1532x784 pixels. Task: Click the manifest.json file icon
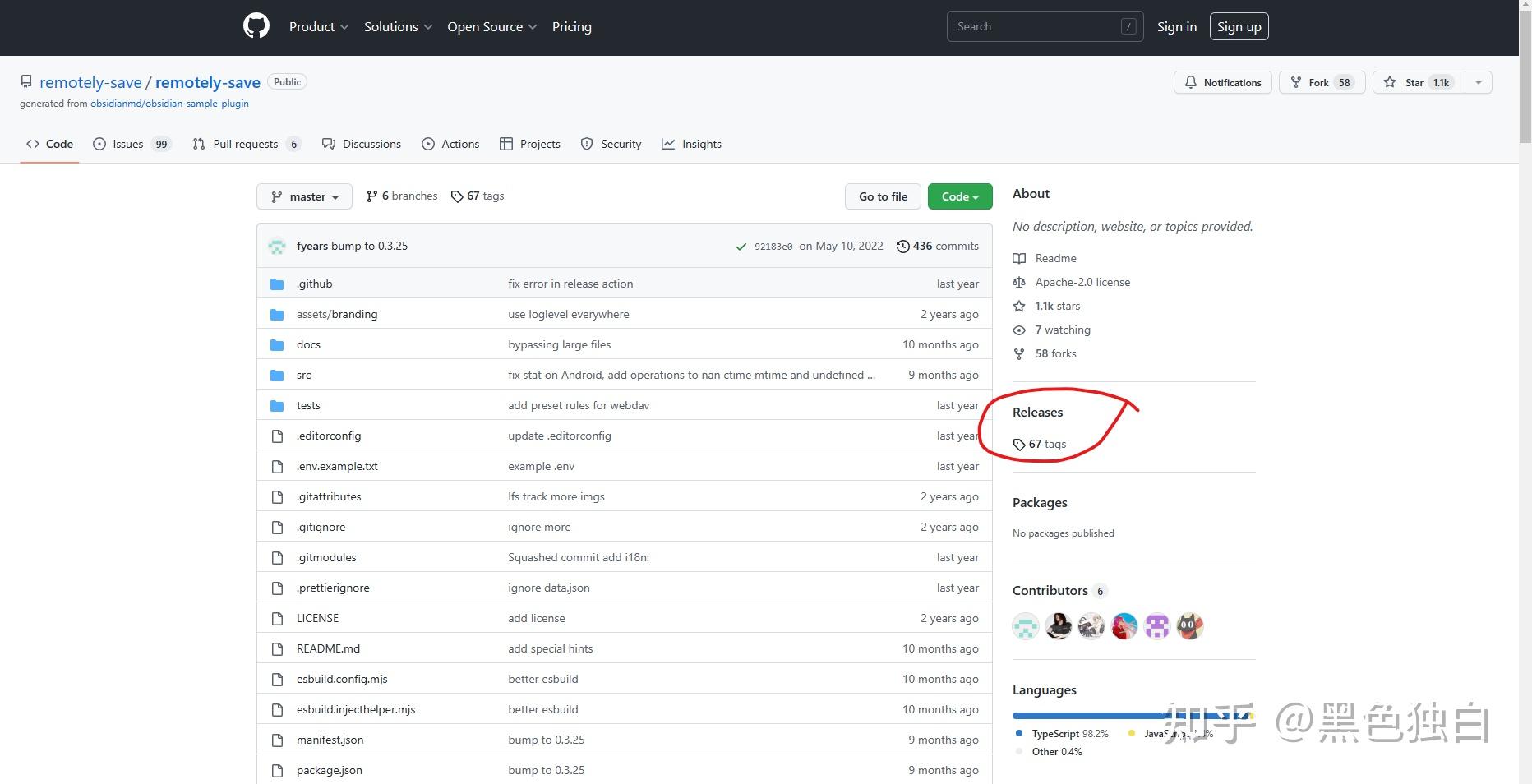click(277, 740)
